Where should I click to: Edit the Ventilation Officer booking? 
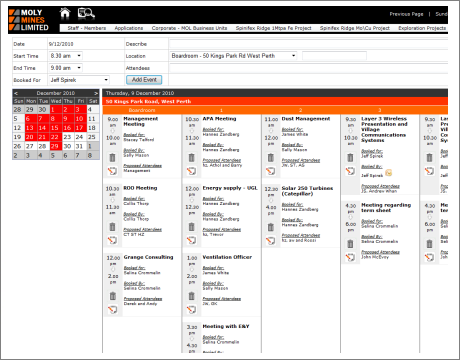(x=191, y=309)
